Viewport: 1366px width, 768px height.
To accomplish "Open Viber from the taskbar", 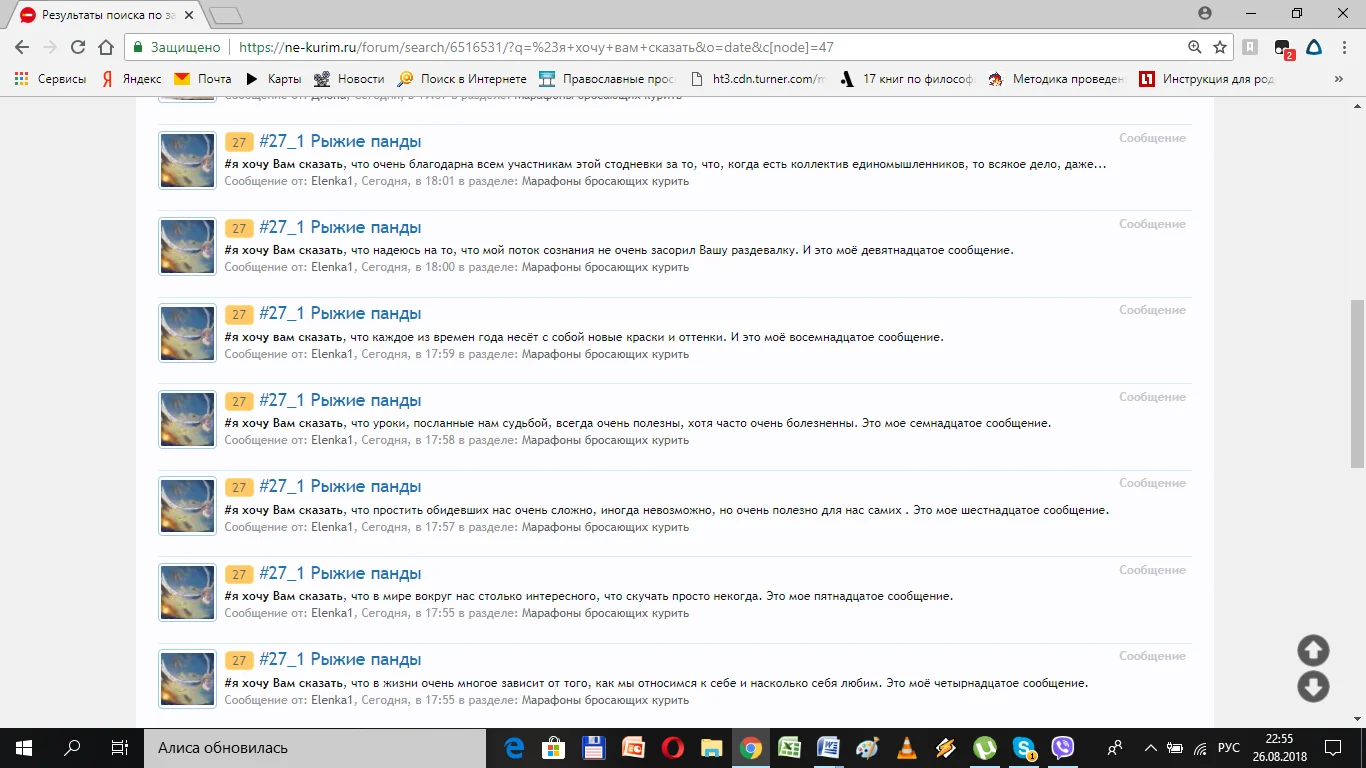I will coord(1063,748).
